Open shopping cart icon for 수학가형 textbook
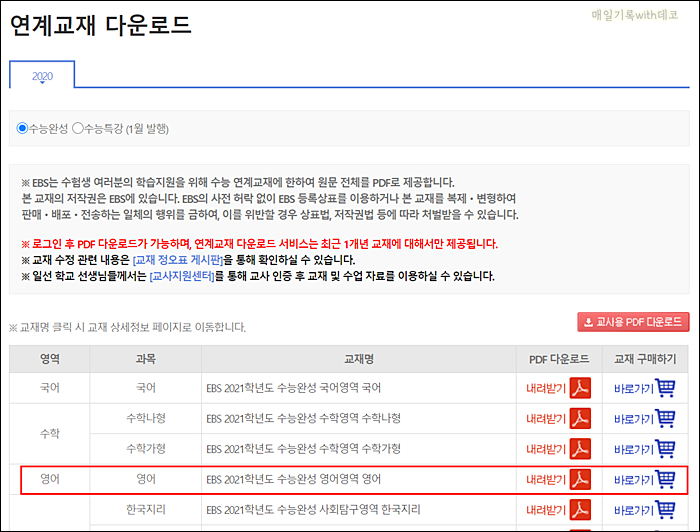Image resolution: width=700 pixels, height=532 pixels. point(665,449)
